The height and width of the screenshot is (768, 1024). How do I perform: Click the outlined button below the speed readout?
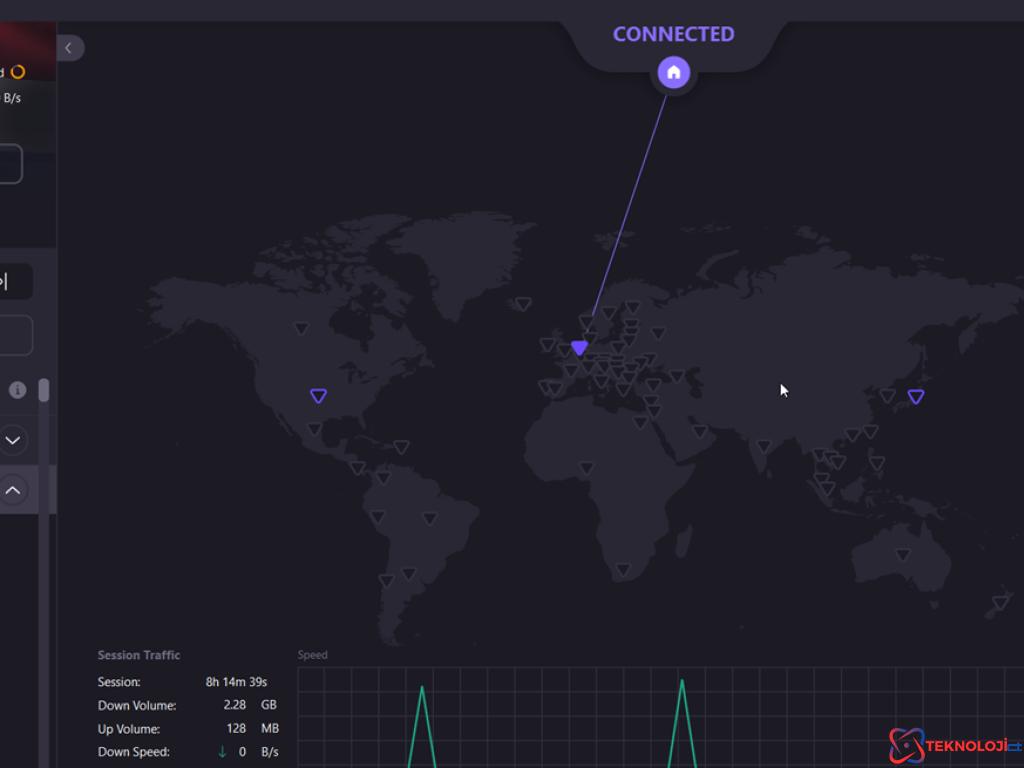pos(10,164)
